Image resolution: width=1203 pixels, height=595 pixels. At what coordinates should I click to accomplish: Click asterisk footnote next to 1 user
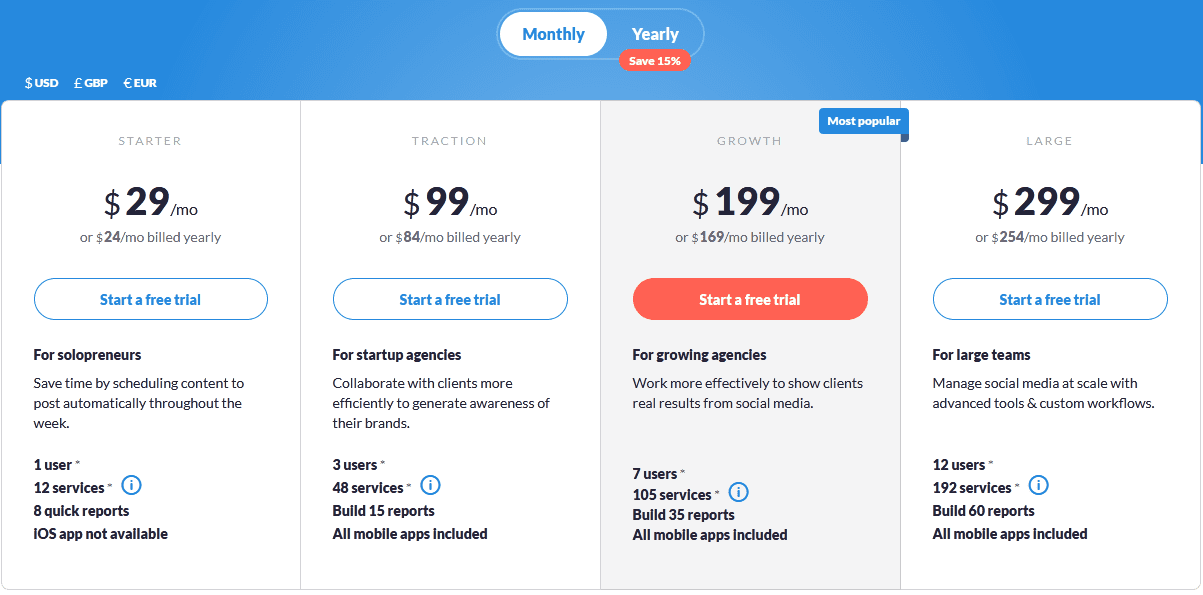click(x=78, y=461)
